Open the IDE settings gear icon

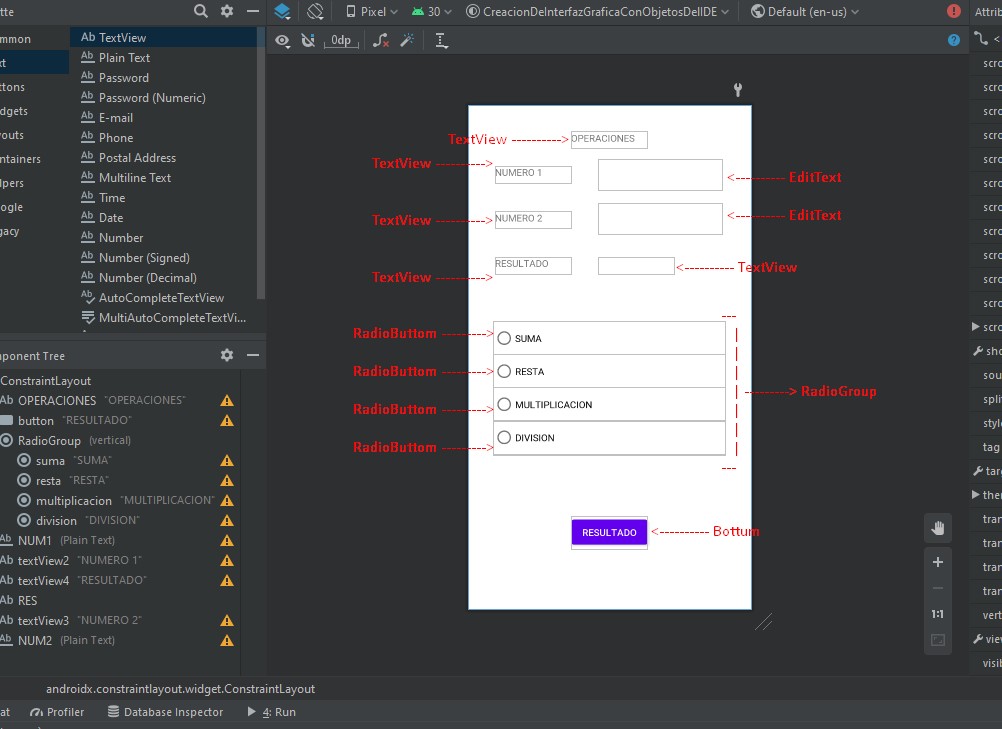pos(226,12)
